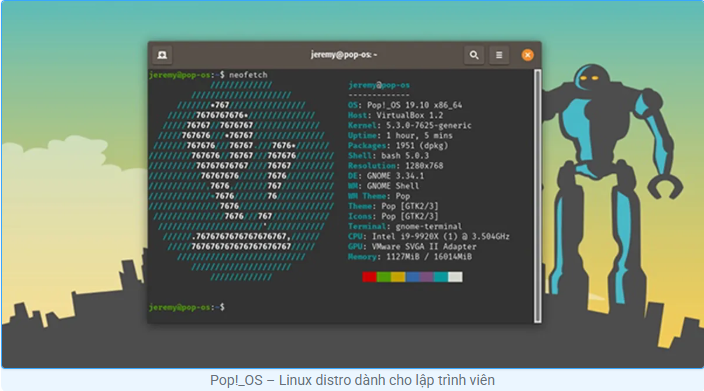Click the cyan jeremy@pop-os neofetch header
Screen dimensions: 704x391
pyautogui.click(x=379, y=85)
